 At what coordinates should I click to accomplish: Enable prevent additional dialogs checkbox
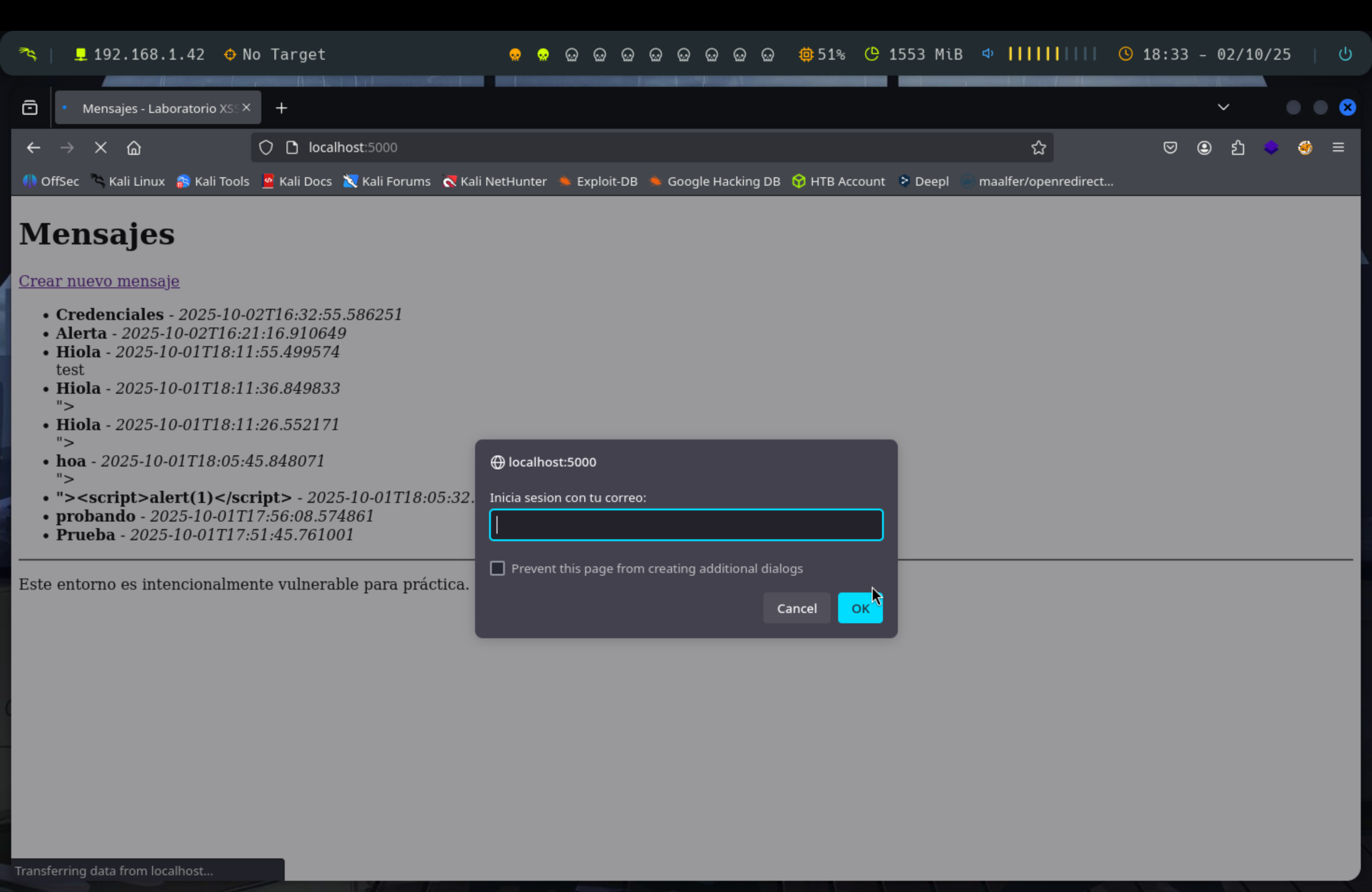coord(497,568)
